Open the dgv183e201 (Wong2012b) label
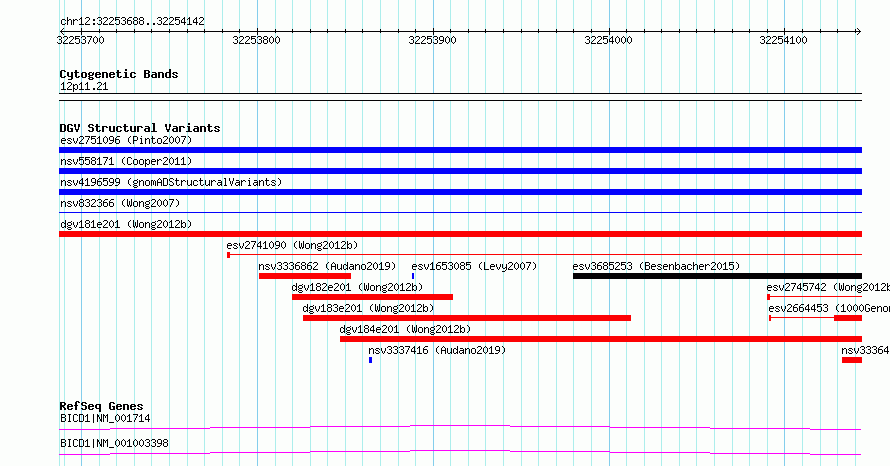890x466 pixels. [x=368, y=308]
